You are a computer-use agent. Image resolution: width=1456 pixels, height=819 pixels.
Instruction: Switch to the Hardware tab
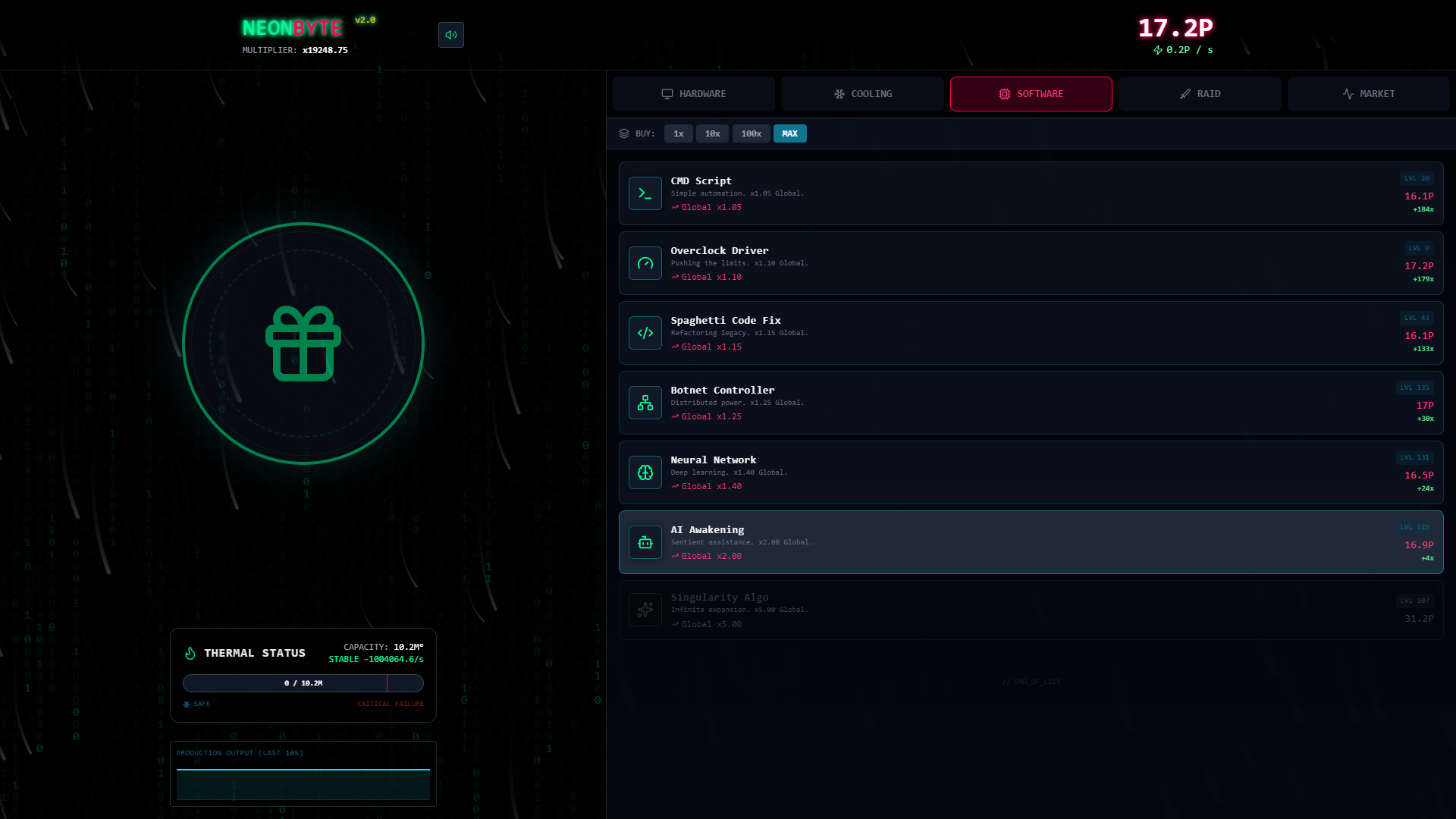pos(693,94)
